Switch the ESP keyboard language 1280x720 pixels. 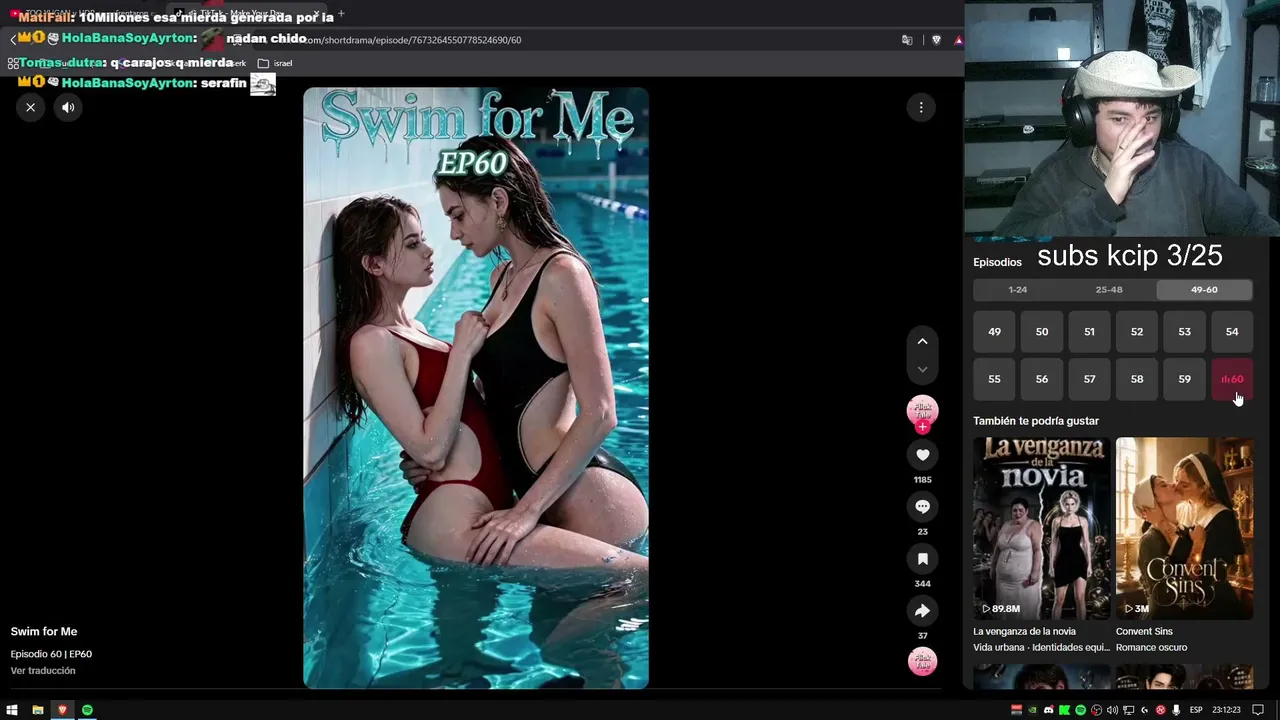pos(1195,710)
